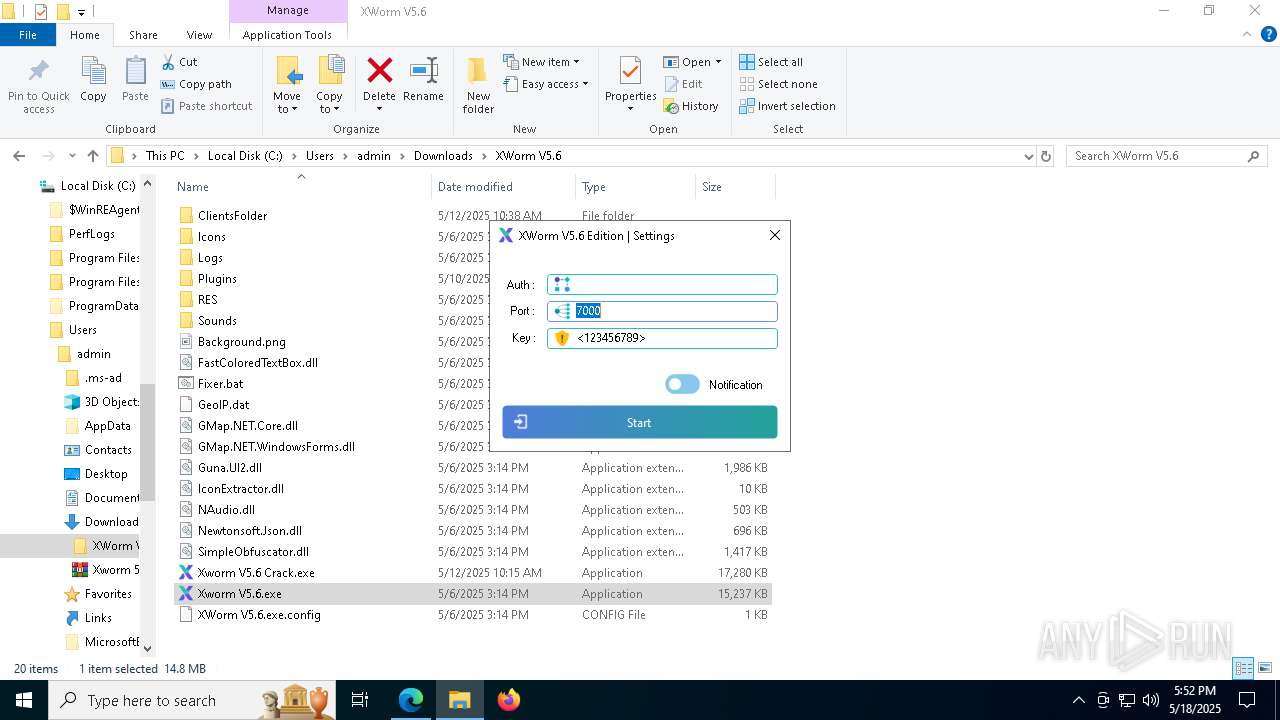This screenshot has height=720, width=1280.
Task: Click the Refresh button by address bar
Action: tap(1046, 156)
